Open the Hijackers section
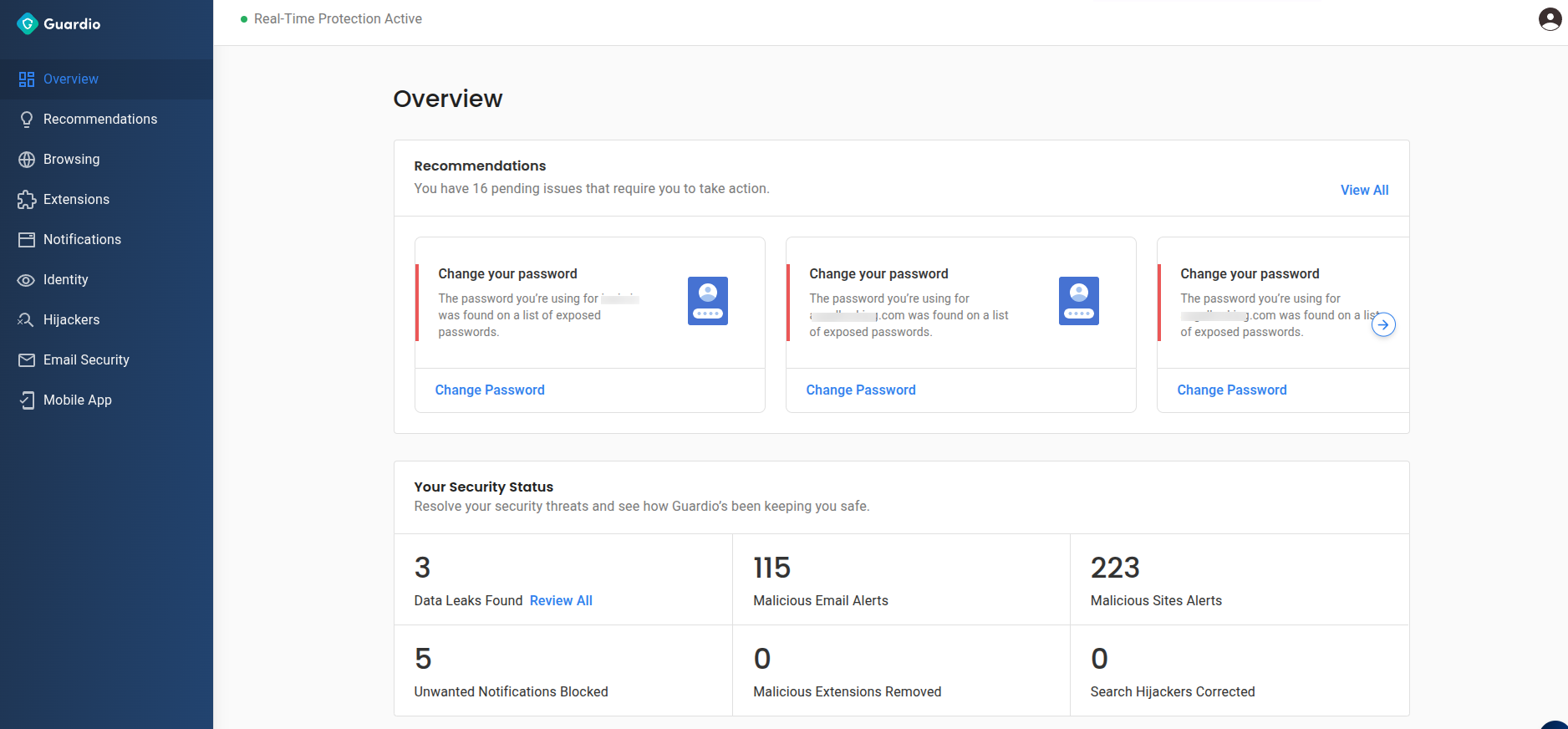The width and height of the screenshot is (1568, 729). click(106, 320)
